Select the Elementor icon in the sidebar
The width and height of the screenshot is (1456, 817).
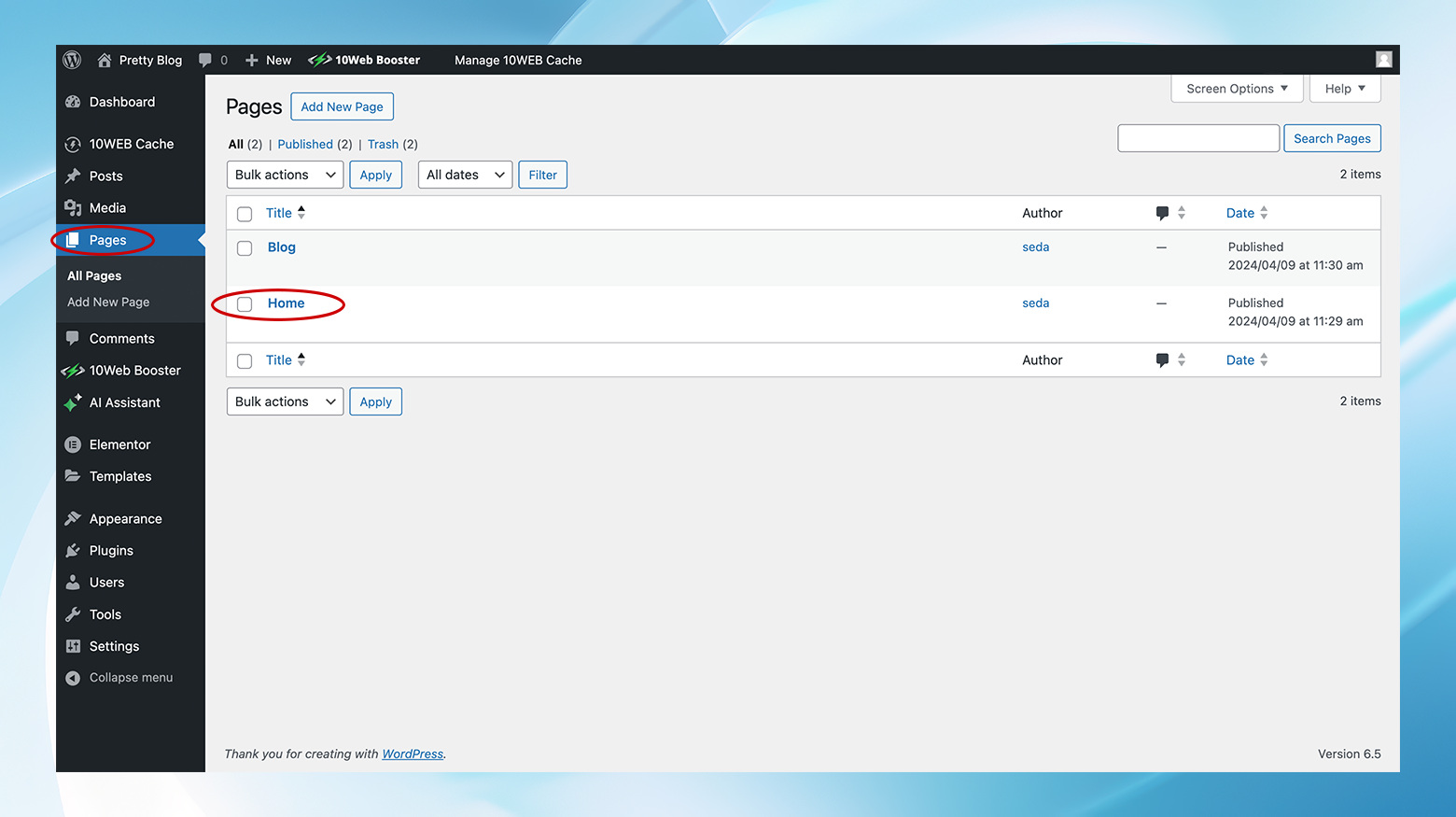click(73, 444)
